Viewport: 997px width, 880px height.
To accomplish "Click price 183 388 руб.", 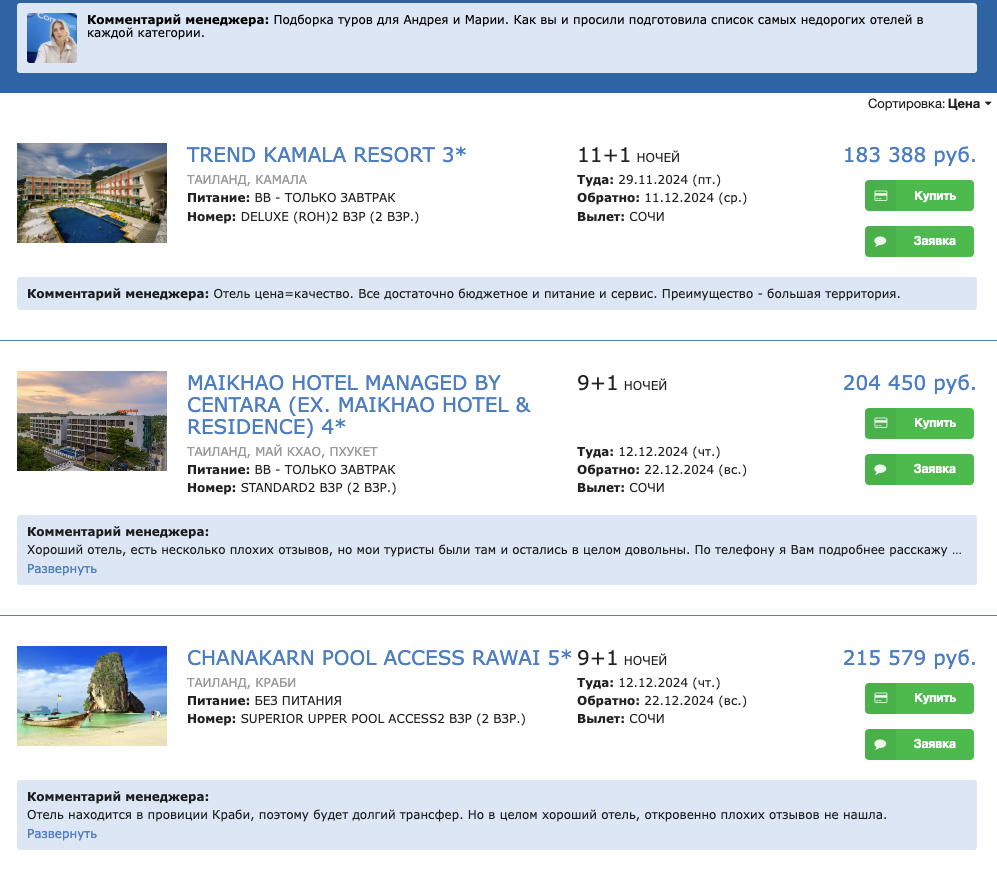I will [x=909, y=155].
